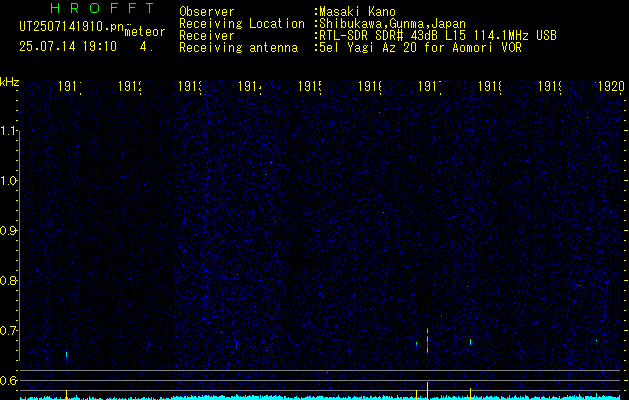Click the 0.8 kHz frequency axis label
This screenshot has width=629, height=400.
[8, 280]
